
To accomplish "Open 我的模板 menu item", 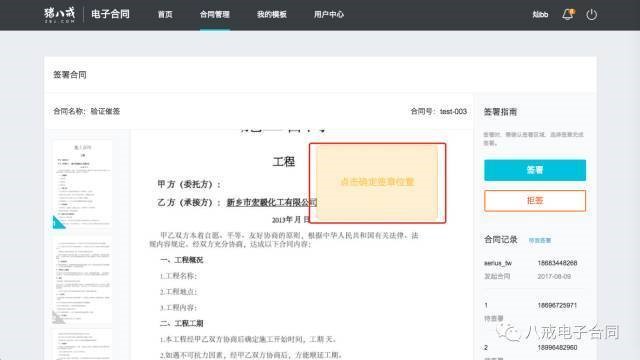I will (272, 15).
